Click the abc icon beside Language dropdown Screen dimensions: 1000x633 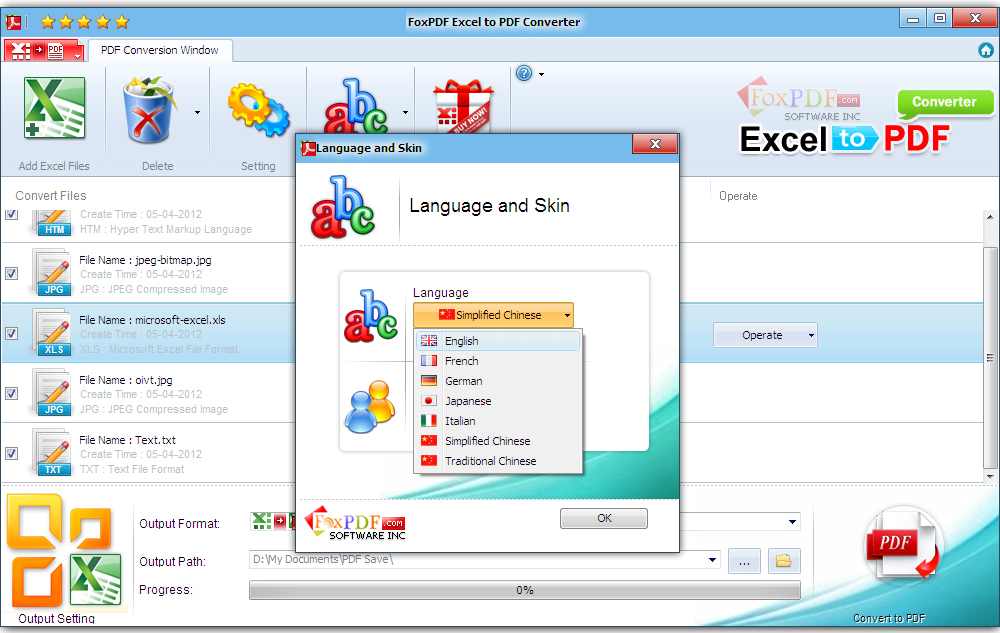(371, 316)
